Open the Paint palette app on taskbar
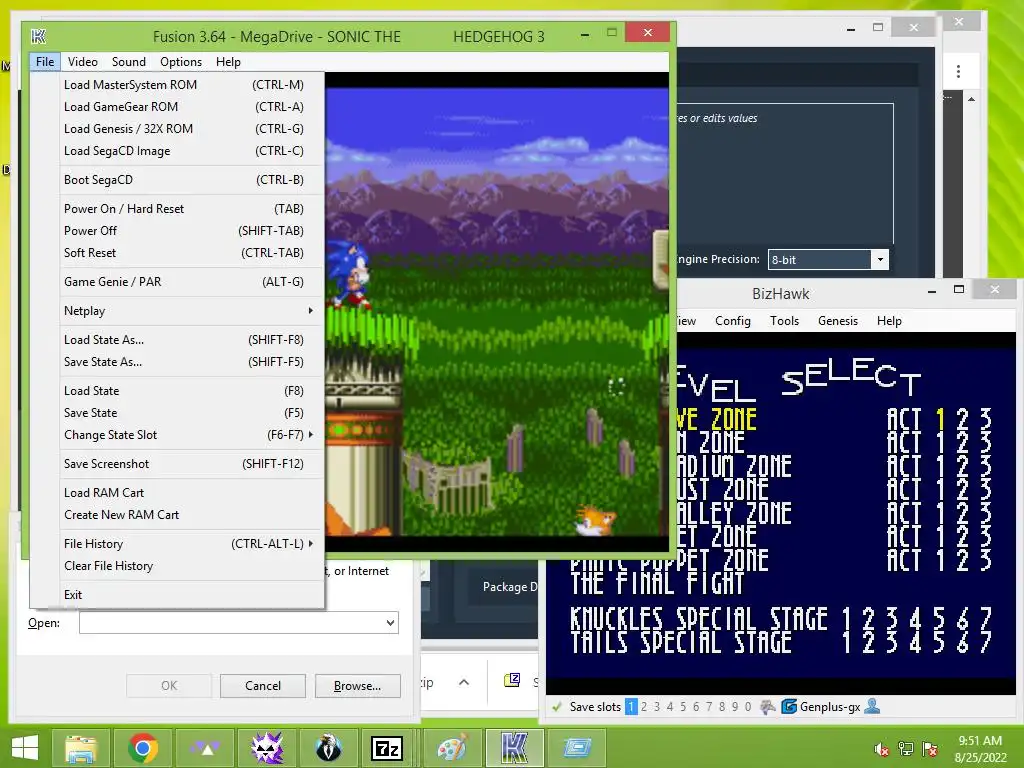Image resolution: width=1024 pixels, height=768 pixels. pyautogui.click(x=453, y=748)
